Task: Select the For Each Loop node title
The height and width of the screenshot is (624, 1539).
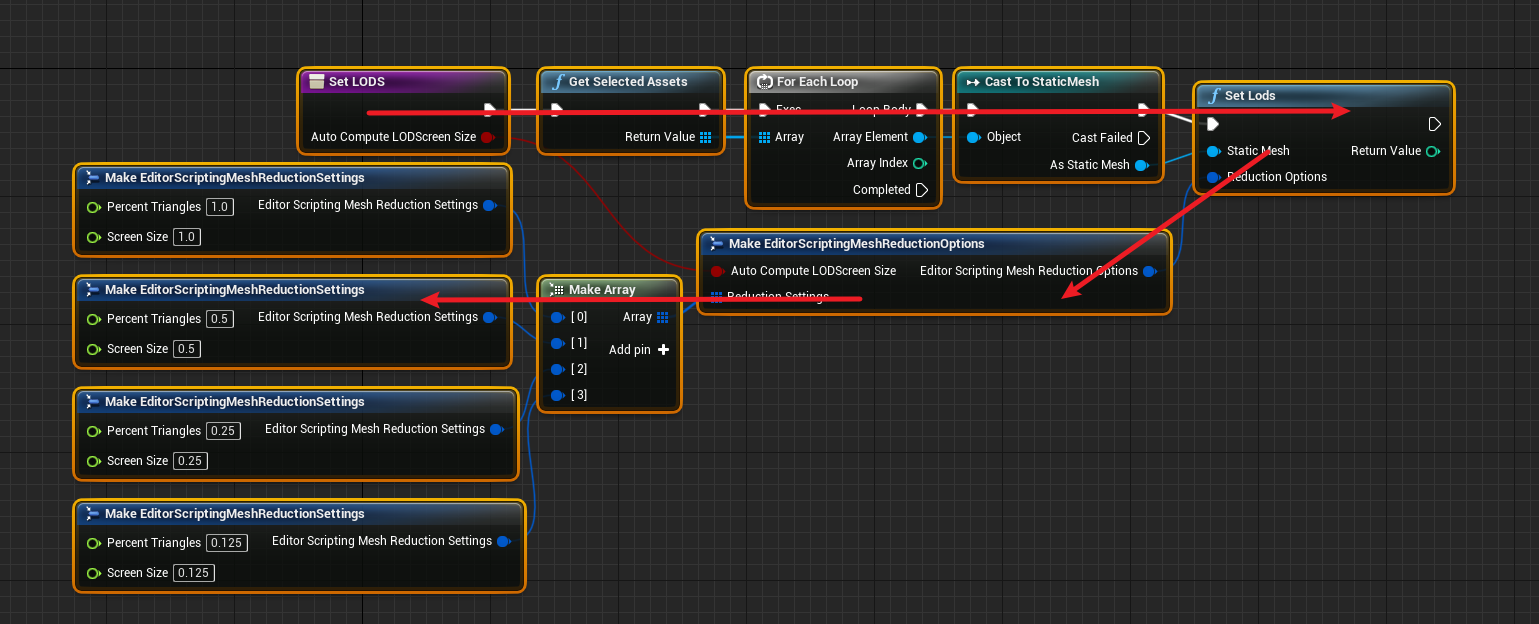Action: click(x=817, y=82)
